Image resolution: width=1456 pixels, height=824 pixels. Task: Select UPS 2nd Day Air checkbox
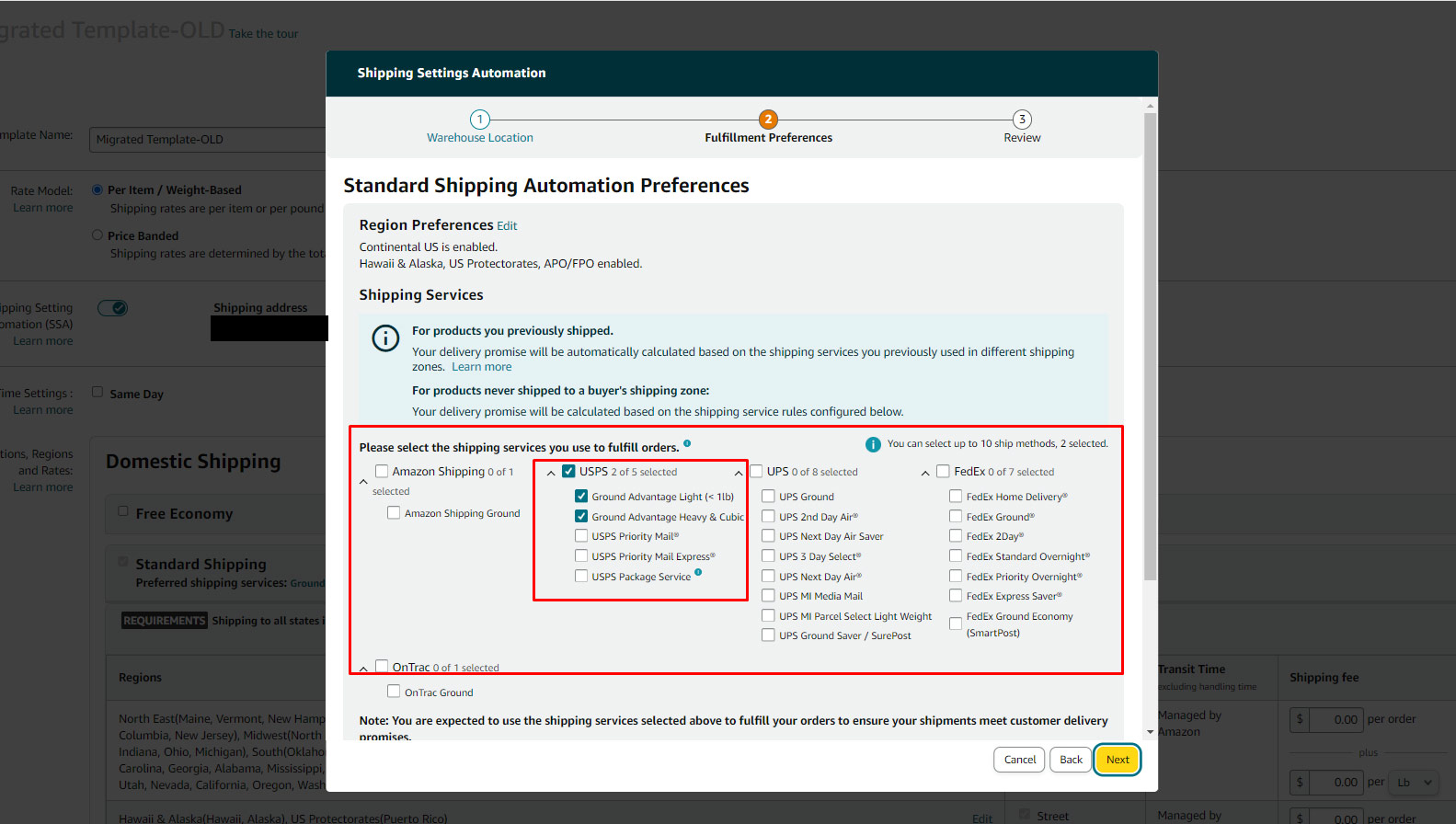(768, 516)
